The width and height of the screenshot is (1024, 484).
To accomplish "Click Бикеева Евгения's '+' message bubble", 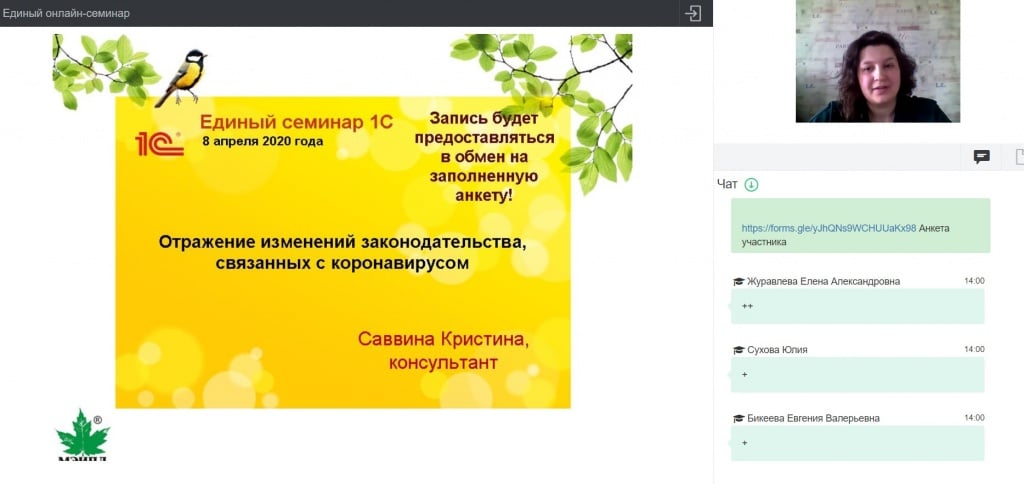I will pyautogui.click(x=857, y=444).
